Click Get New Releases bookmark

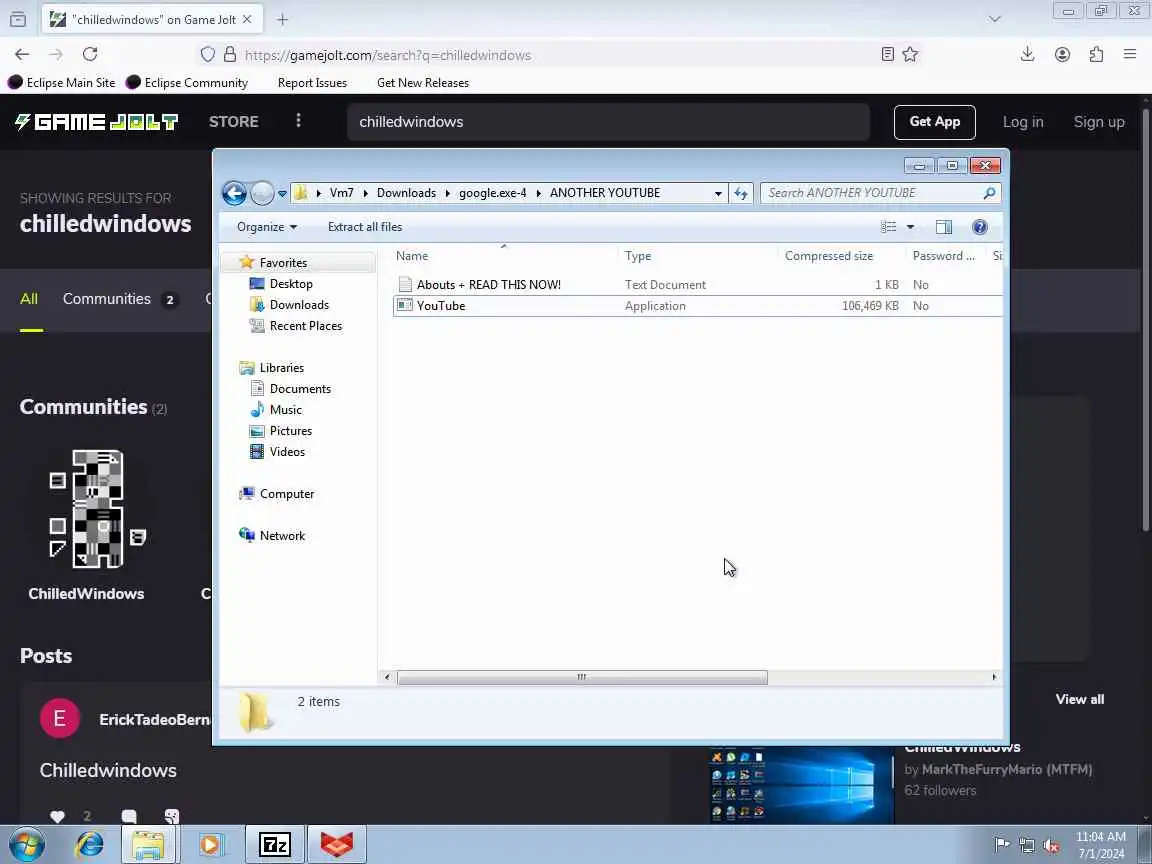[x=422, y=83]
